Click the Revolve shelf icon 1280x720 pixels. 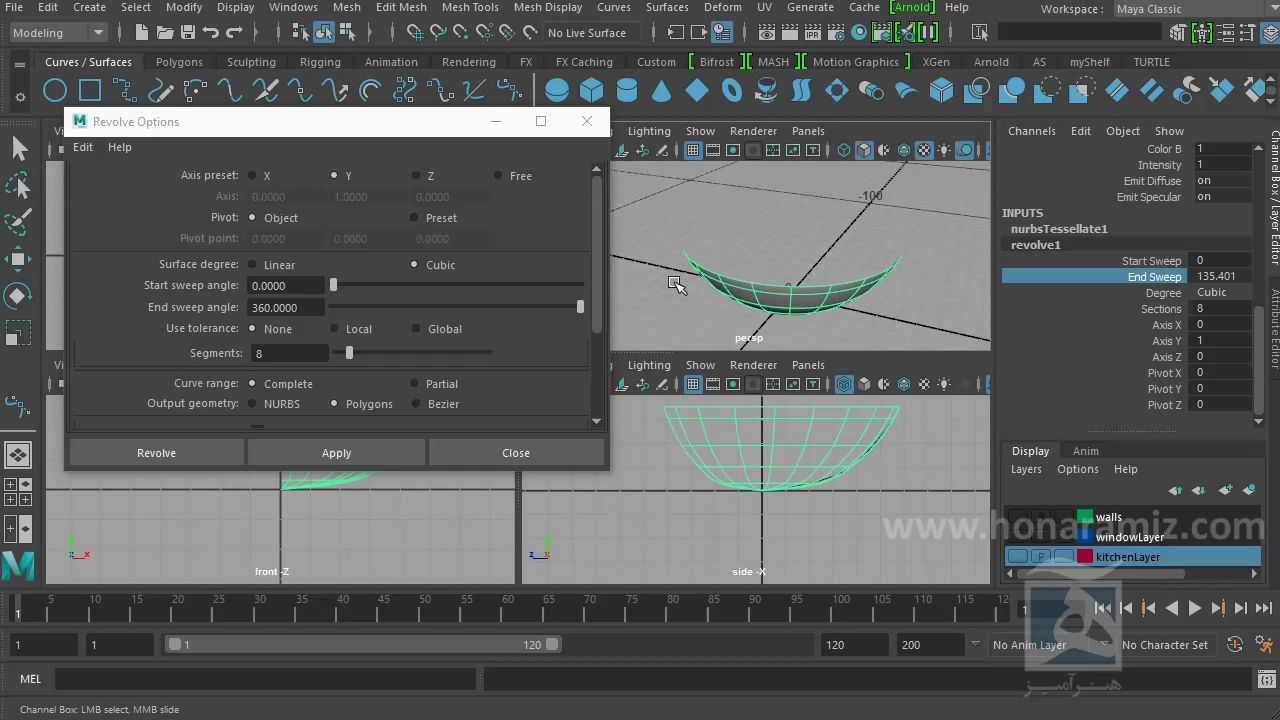767,92
